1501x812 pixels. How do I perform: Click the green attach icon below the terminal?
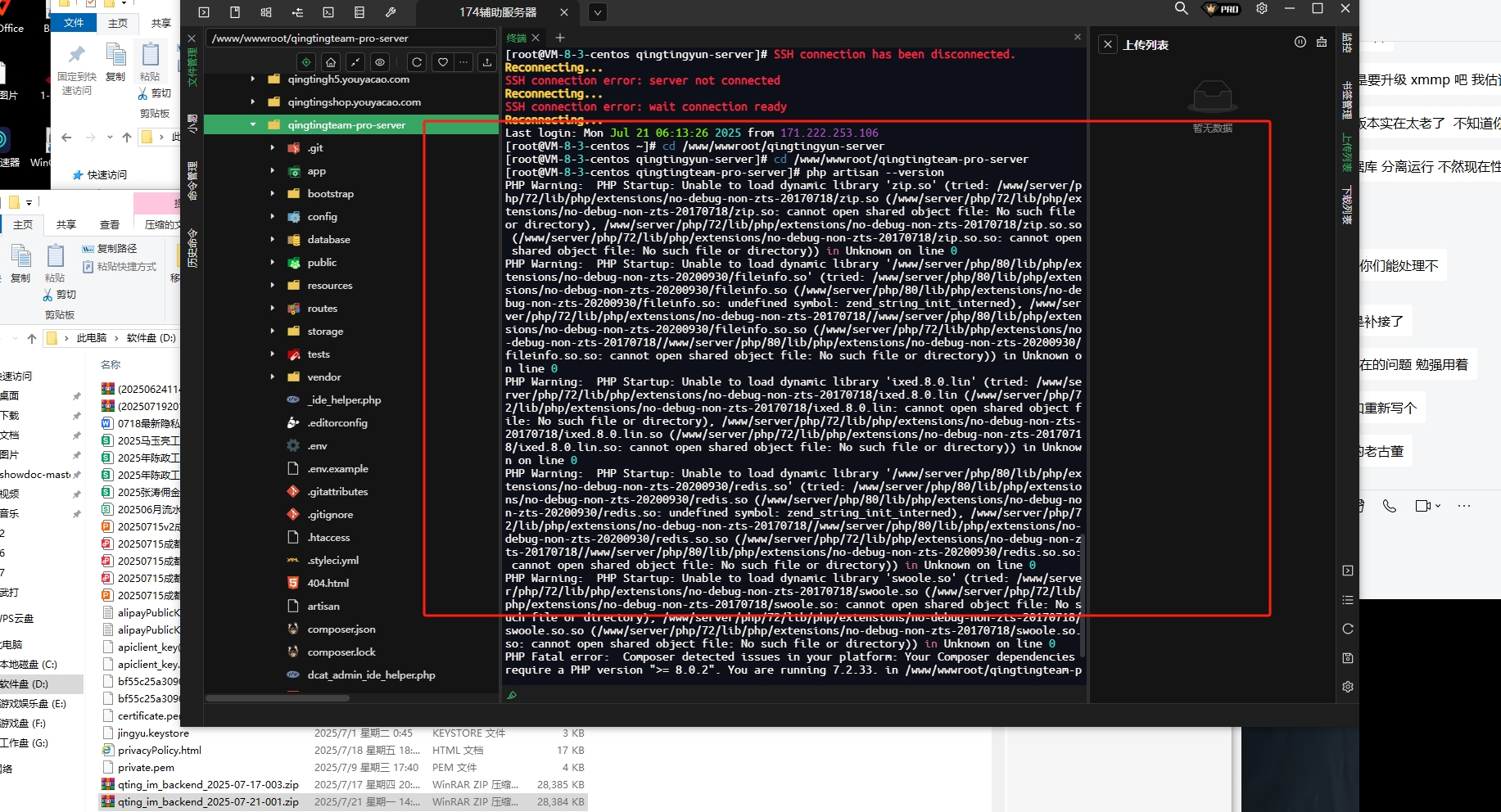point(512,695)
